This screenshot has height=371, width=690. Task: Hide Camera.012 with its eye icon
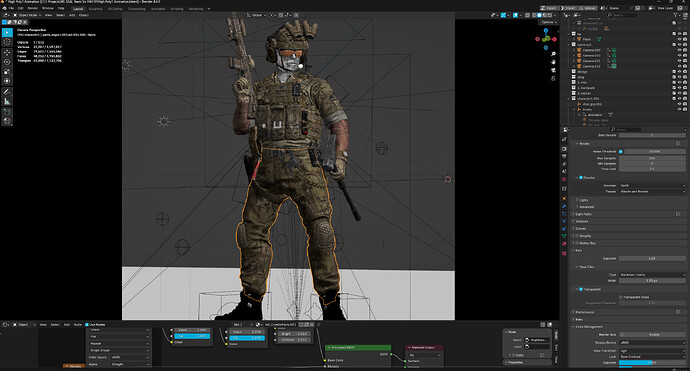pos(679,66)
